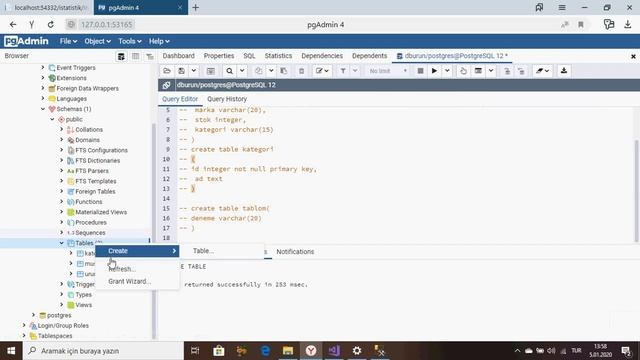Open the Help menu

[159, 41]
